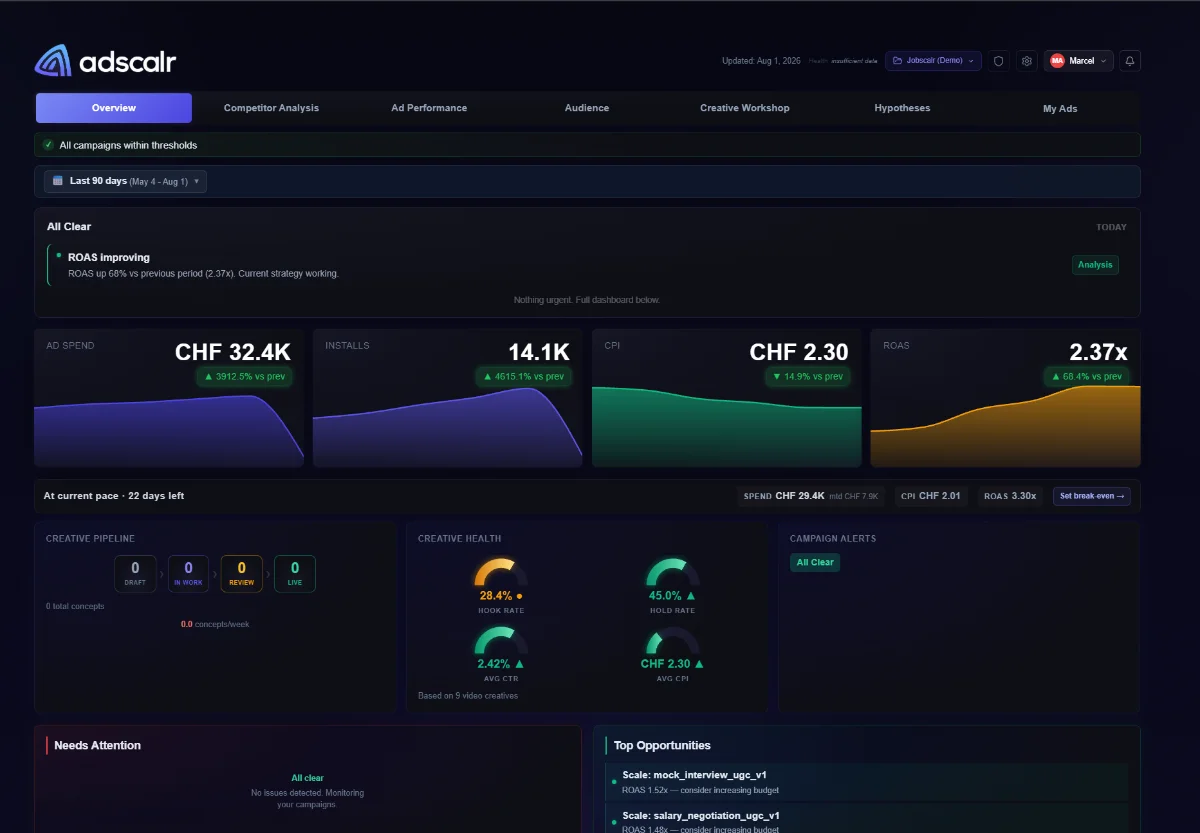
Task: Switch to the Ad Performance tab
Action: pos(429,108)
